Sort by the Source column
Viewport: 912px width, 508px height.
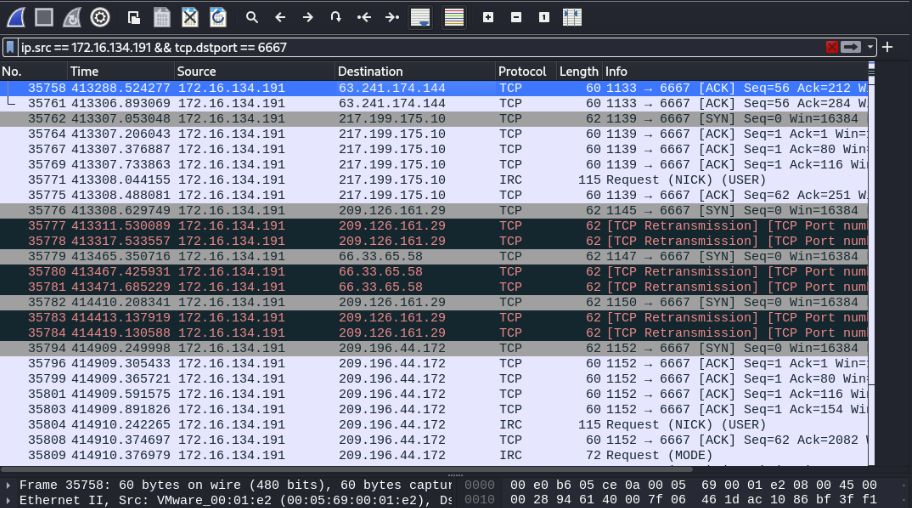pyautogui.click(x=255, y=72)
